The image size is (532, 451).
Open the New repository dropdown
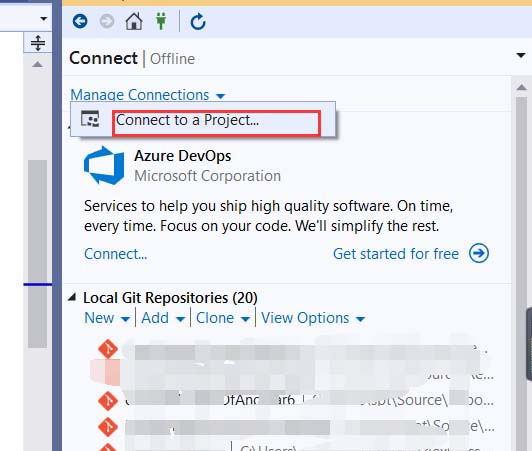tap(107, 318)
